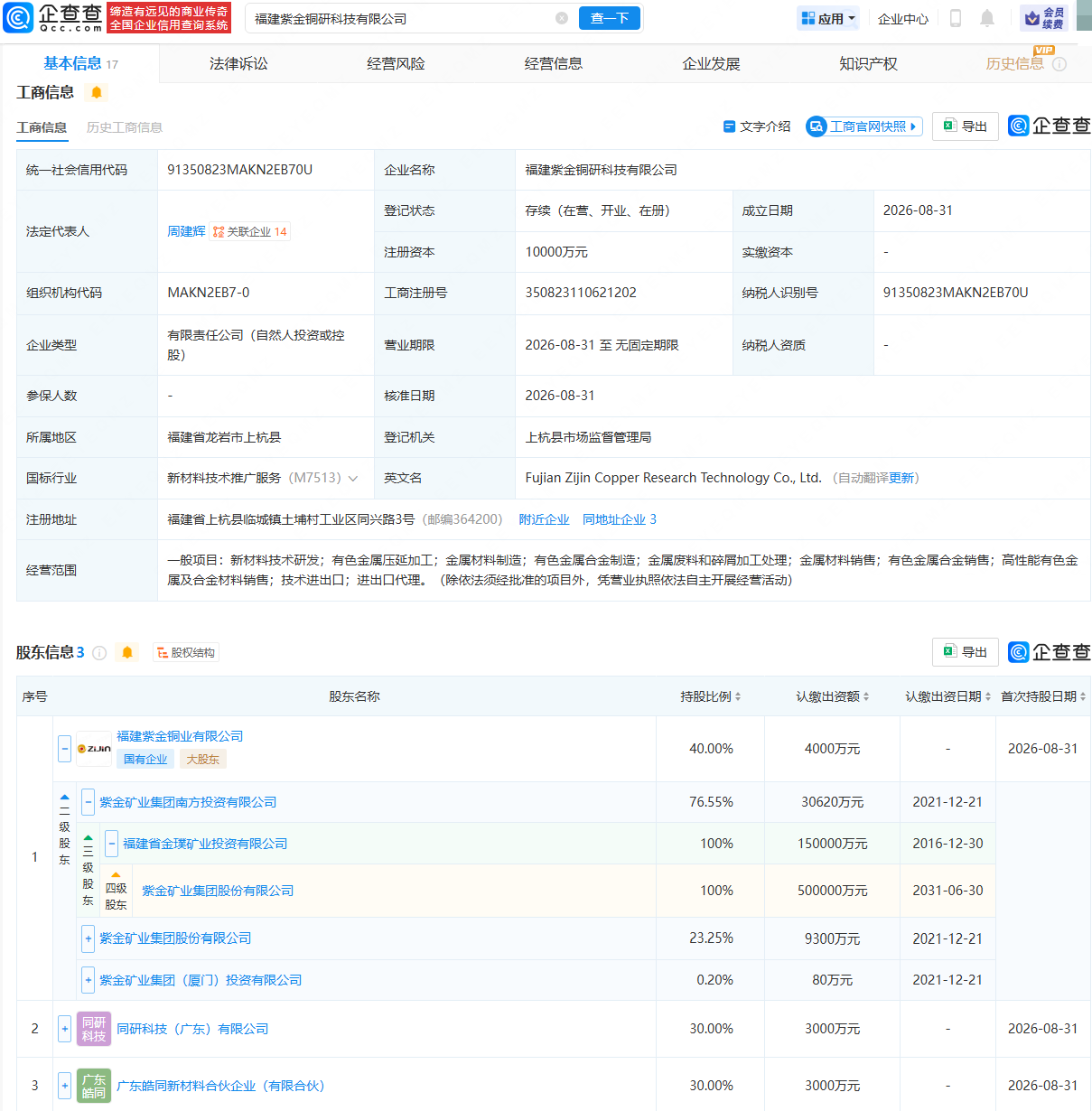The image size is (1092, 1111).
Task: Switch to 法律诉讼 tab
Action: [238, 64]
